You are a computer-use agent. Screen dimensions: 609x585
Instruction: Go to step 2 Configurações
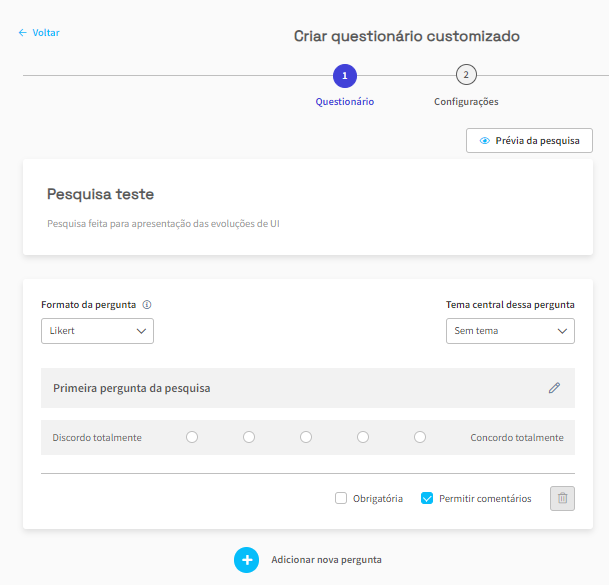pos(466,75)
